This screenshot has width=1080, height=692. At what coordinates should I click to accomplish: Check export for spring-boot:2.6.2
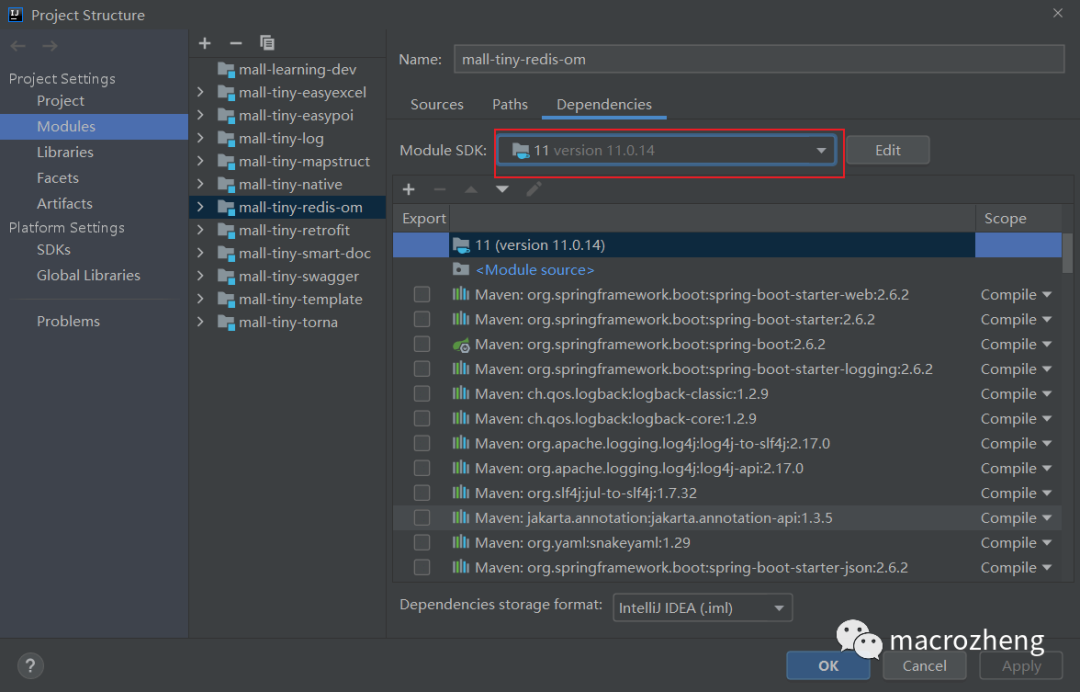click(x=422, y=344)
